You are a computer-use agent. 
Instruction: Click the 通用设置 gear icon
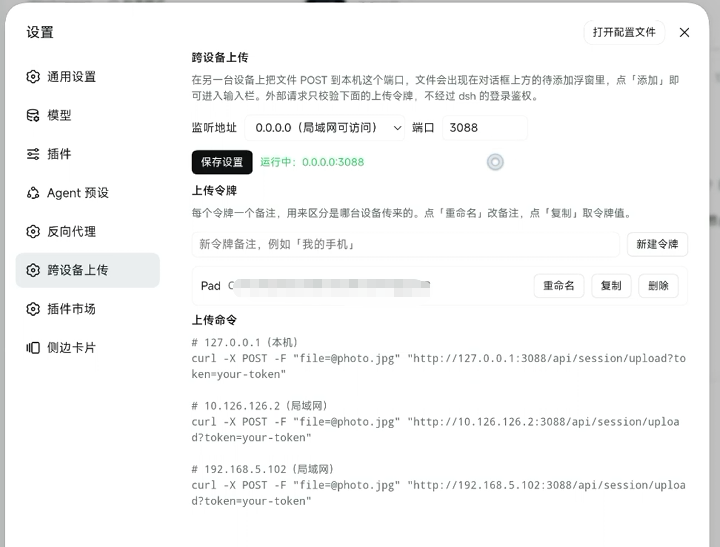click(x=33, y=77)
